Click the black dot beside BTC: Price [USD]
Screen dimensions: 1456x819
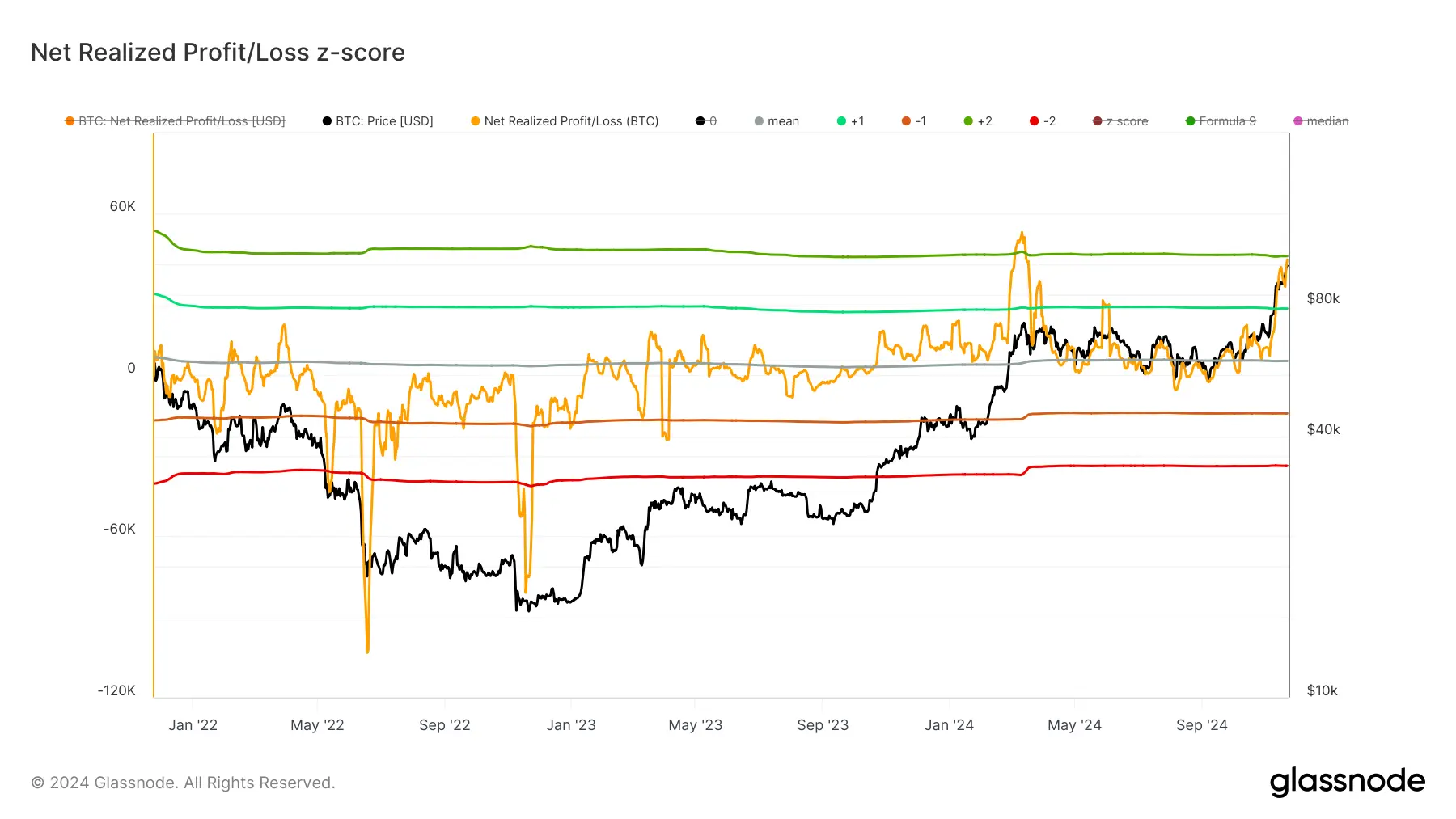click(327, 121)
